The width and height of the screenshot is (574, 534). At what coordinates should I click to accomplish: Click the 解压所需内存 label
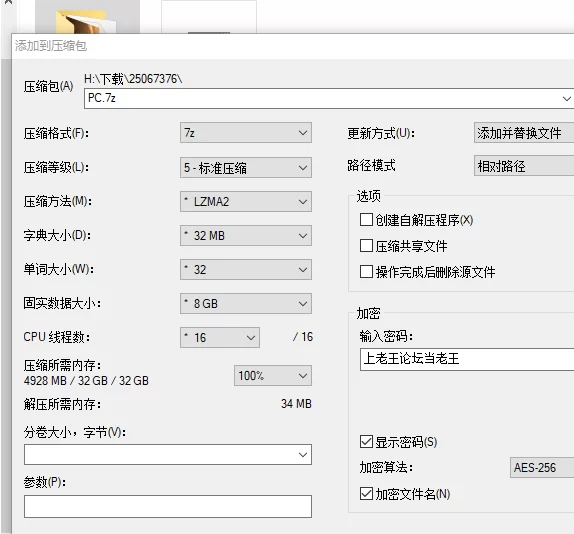(x=62, y=404)
